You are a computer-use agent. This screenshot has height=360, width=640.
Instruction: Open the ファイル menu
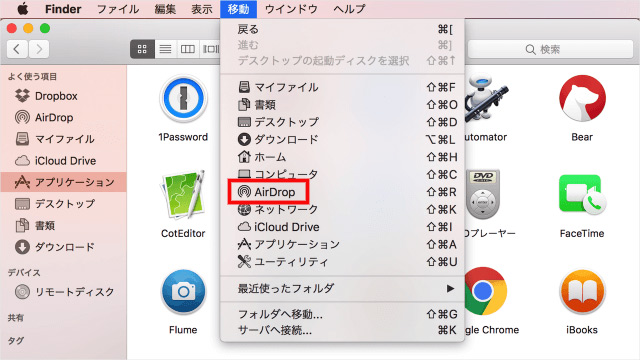[x=118, y=9]
